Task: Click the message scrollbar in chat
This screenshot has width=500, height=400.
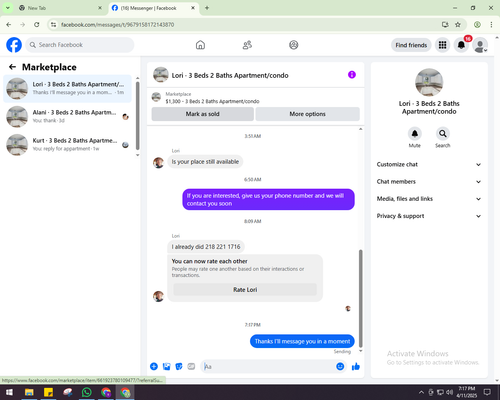Action: tap(360, 298)
